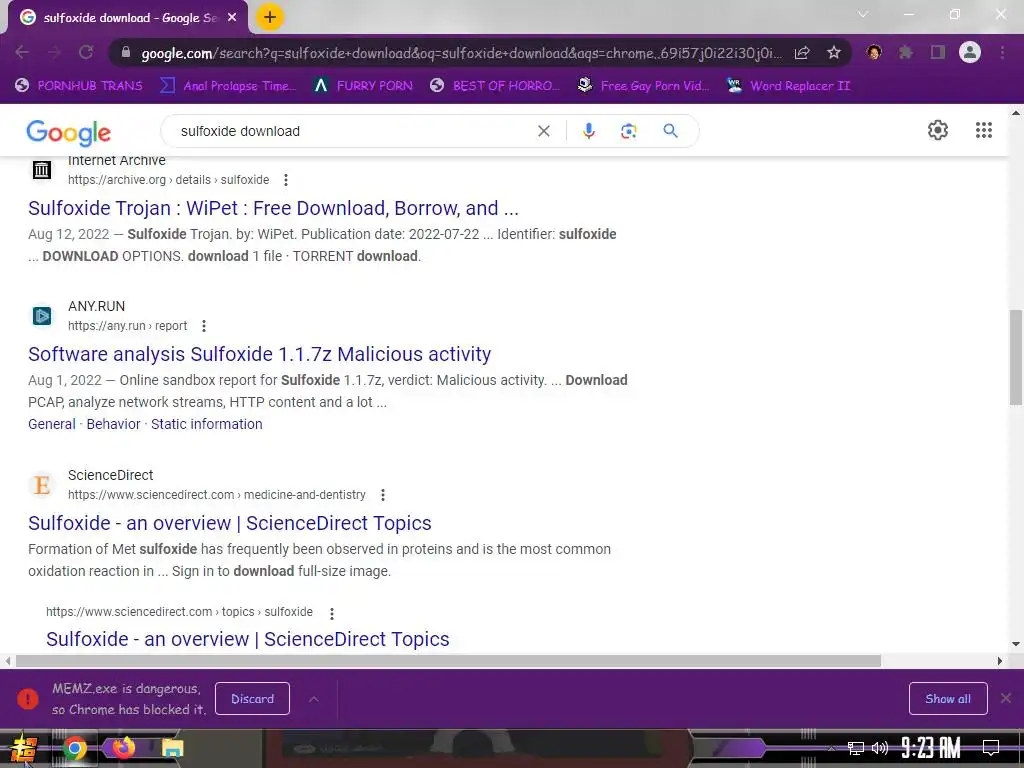Click the horizontal scrollbar thumb
1024x768 pixels.
pos(448,661)
